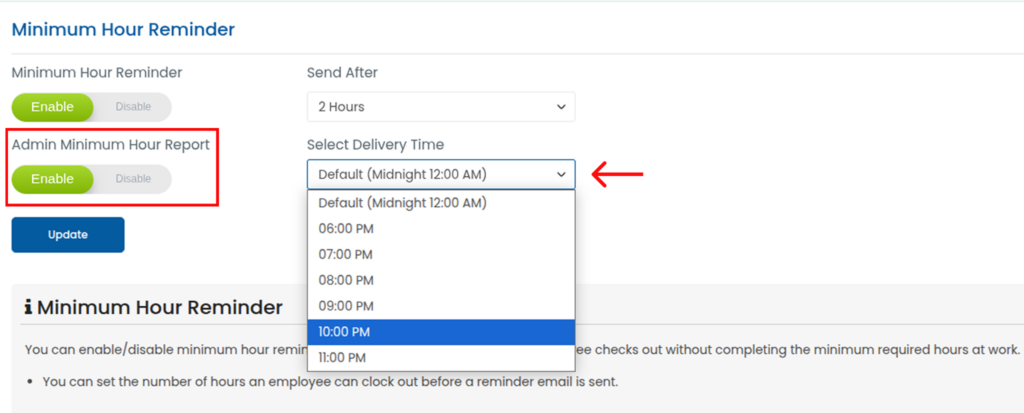
Task: Enable the Admin Minimum Hour Report
Action: point(52,179)
